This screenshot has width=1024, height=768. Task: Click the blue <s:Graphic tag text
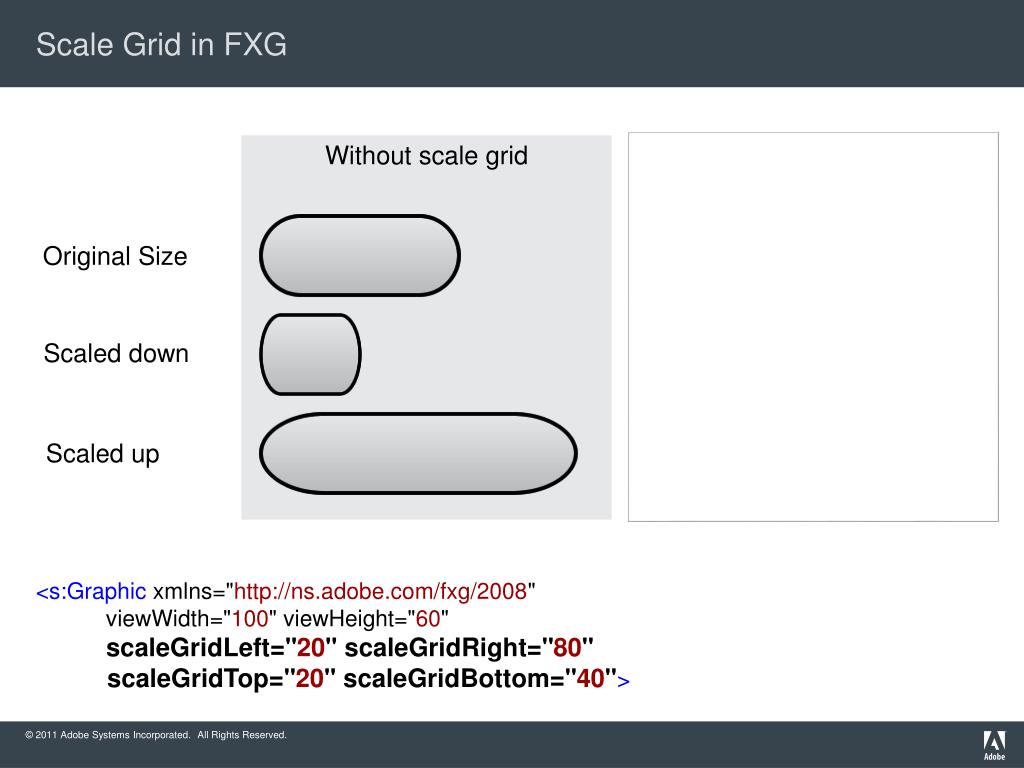91,592
